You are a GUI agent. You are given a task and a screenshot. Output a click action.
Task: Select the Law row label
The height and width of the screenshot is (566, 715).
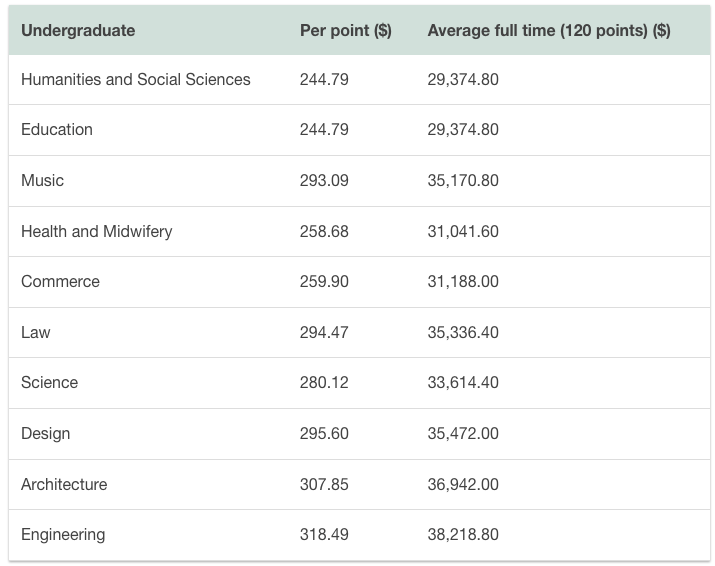[35, 332]
